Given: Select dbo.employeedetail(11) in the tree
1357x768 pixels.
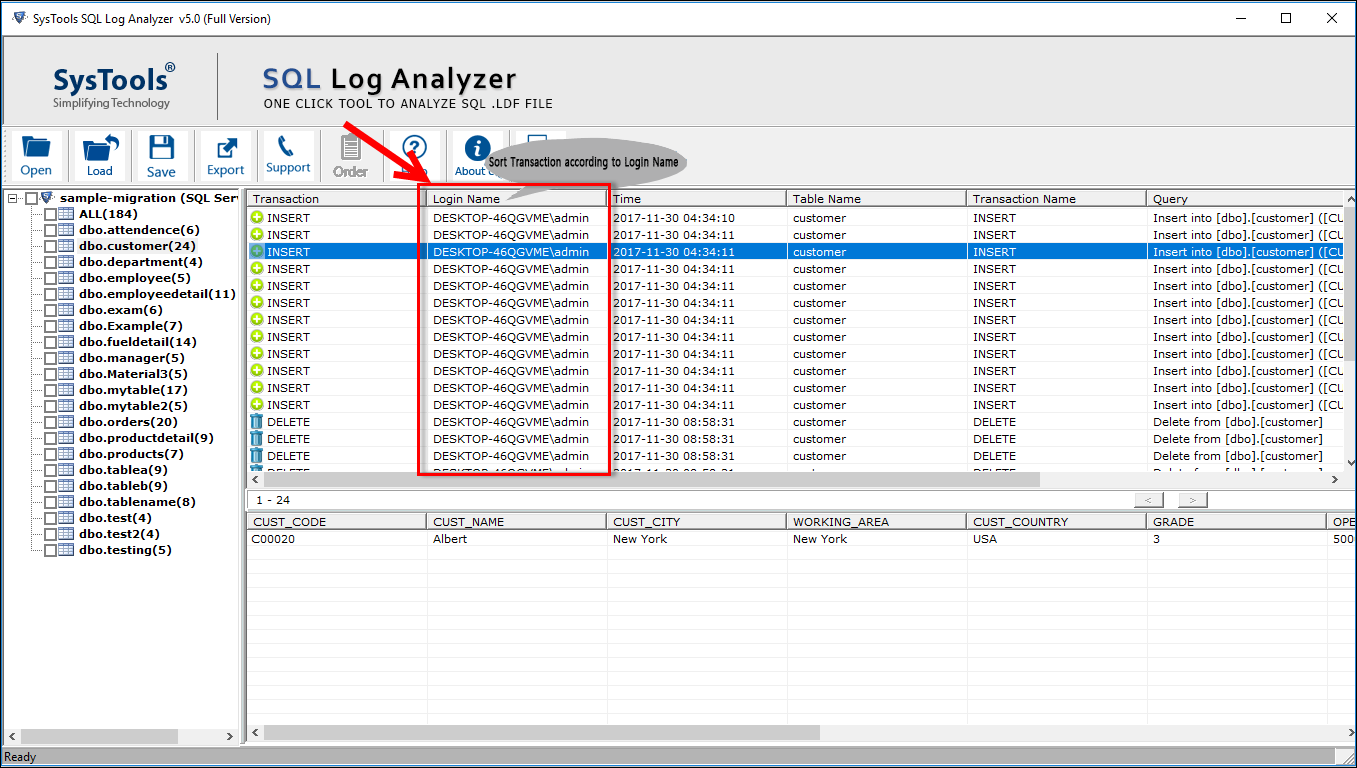Looking at the screenshot, I should click(157, 294).
